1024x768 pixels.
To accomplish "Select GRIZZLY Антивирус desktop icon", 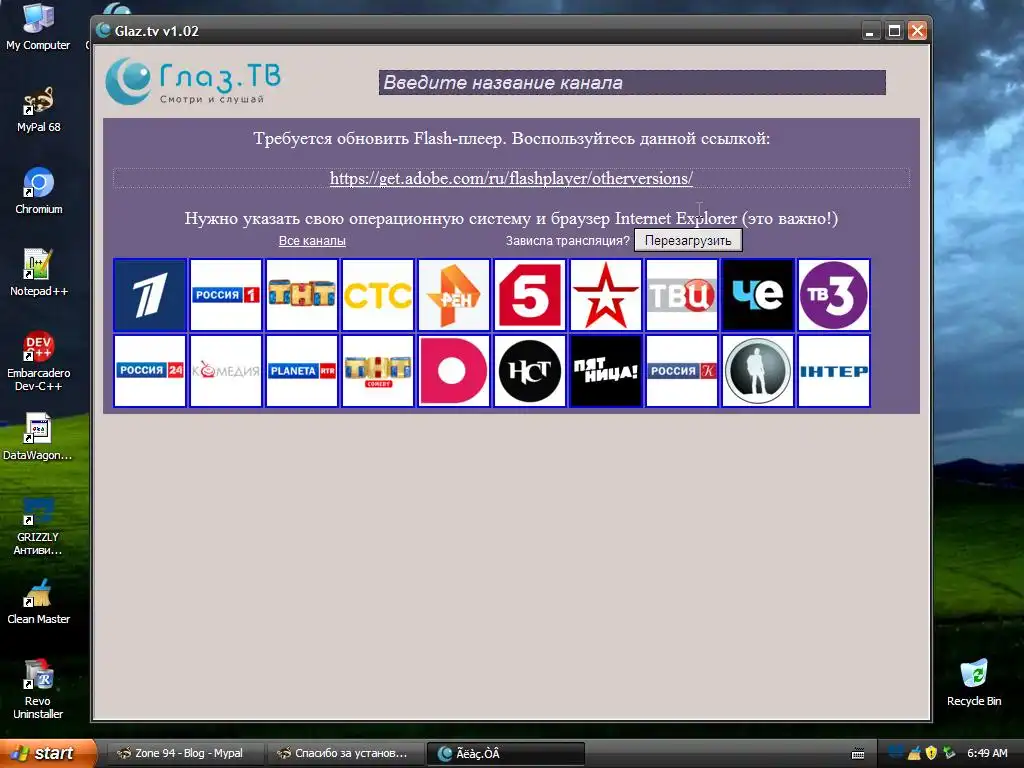I will 38,526.
